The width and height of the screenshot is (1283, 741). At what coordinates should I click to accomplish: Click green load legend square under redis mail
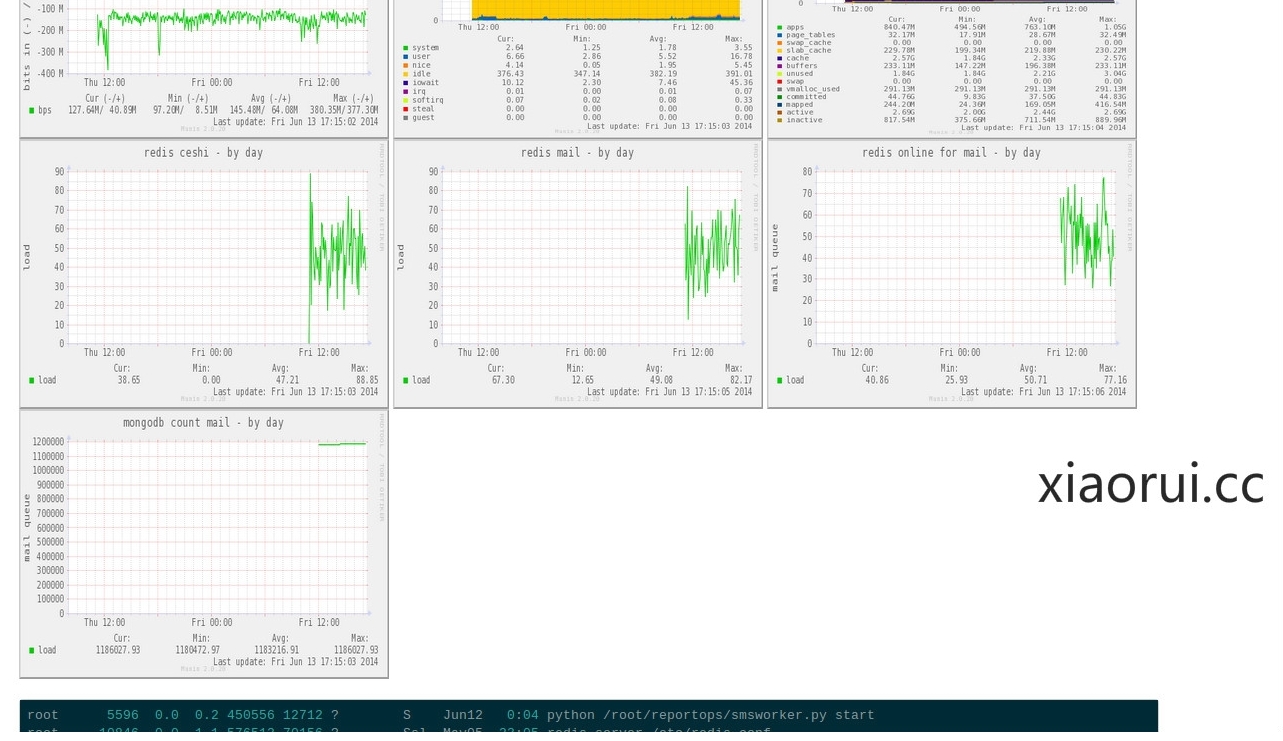pyautogui.click(x=406, y=381)
